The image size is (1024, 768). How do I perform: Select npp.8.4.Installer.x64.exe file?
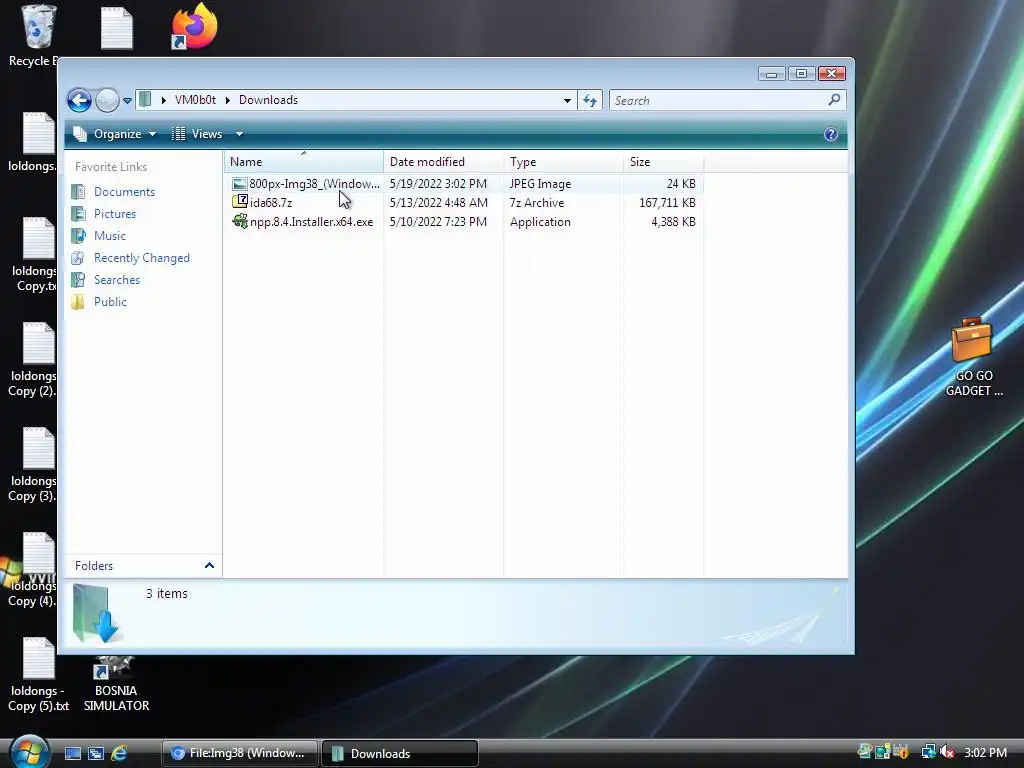(312, 222)
